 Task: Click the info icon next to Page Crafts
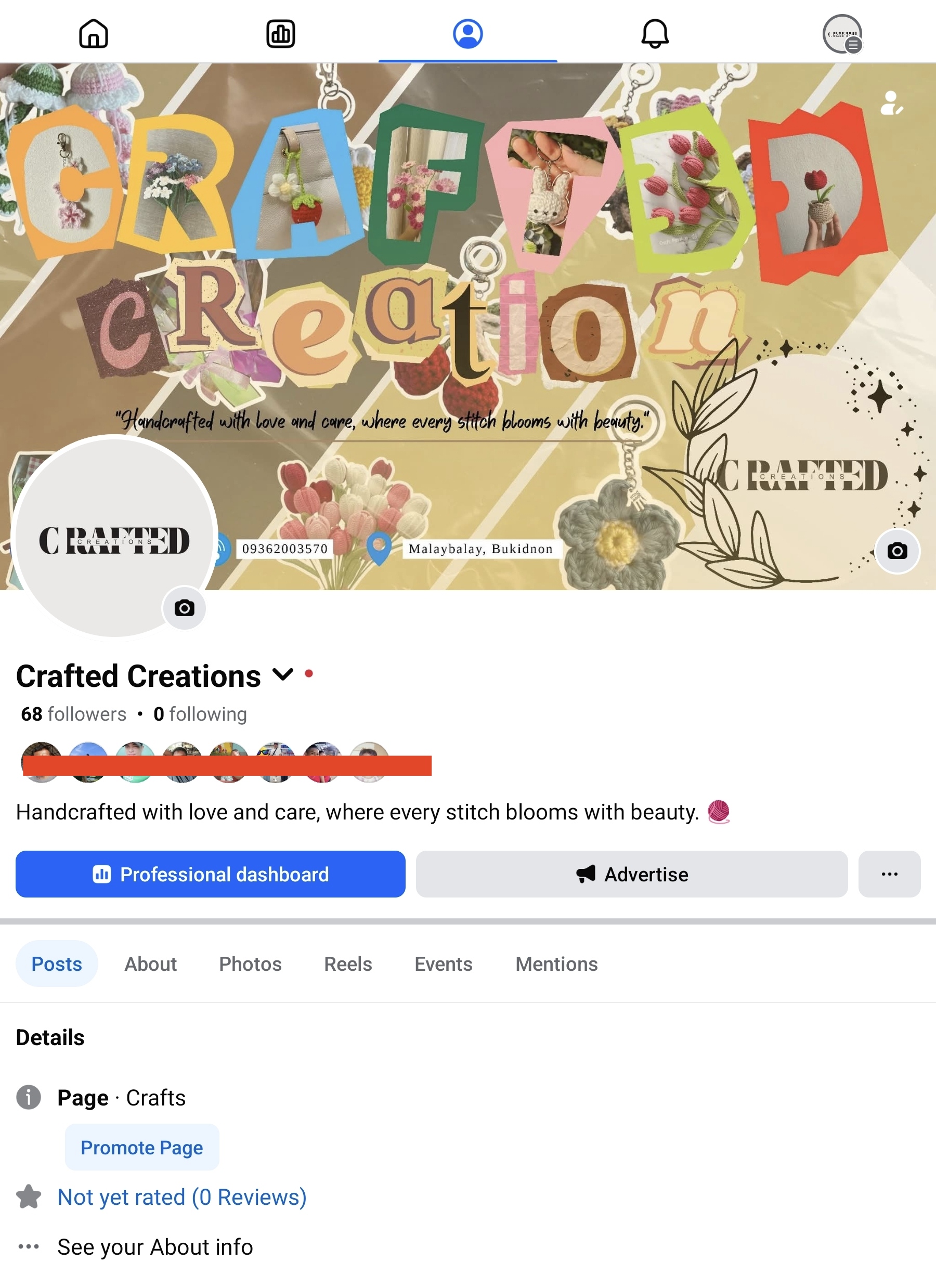click(29, 1097)
